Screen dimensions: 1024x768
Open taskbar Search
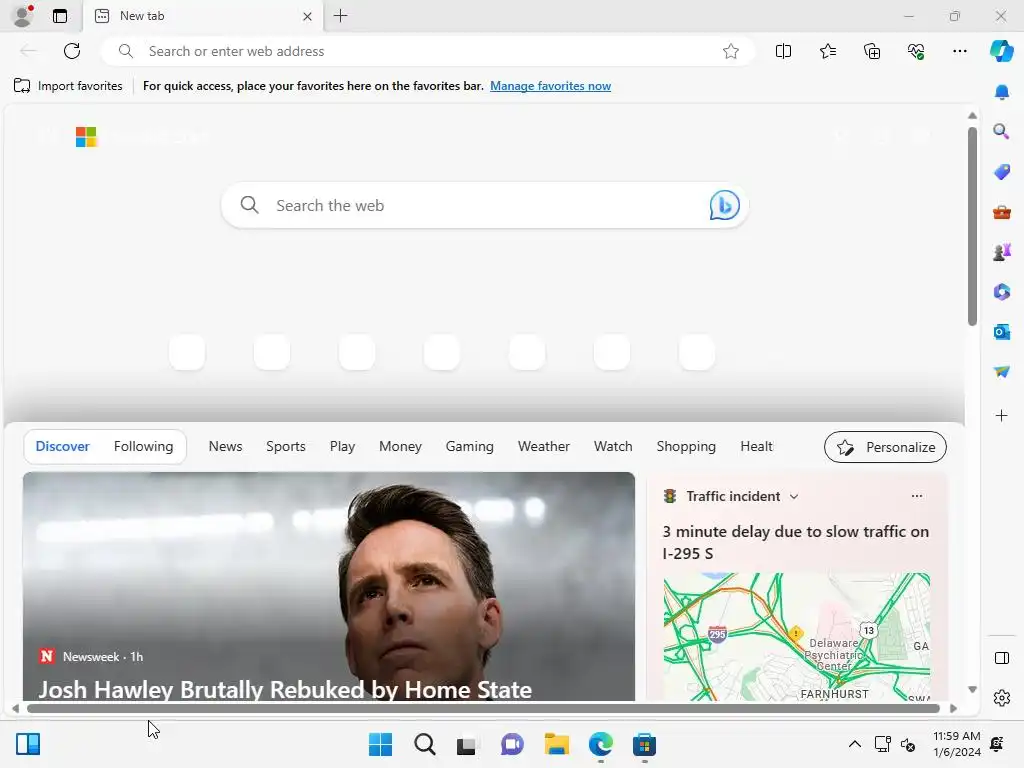(x=424, y=744)
